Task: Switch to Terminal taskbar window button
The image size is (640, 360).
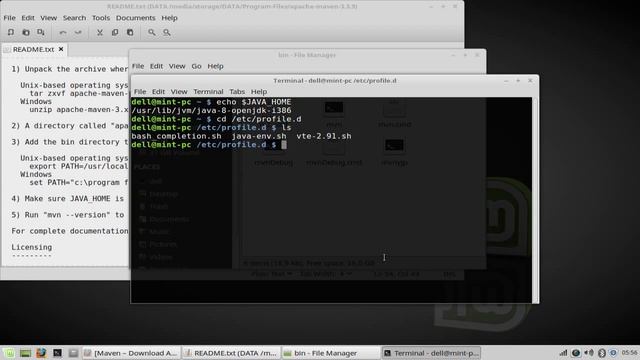Action: (x=431, y=353)
